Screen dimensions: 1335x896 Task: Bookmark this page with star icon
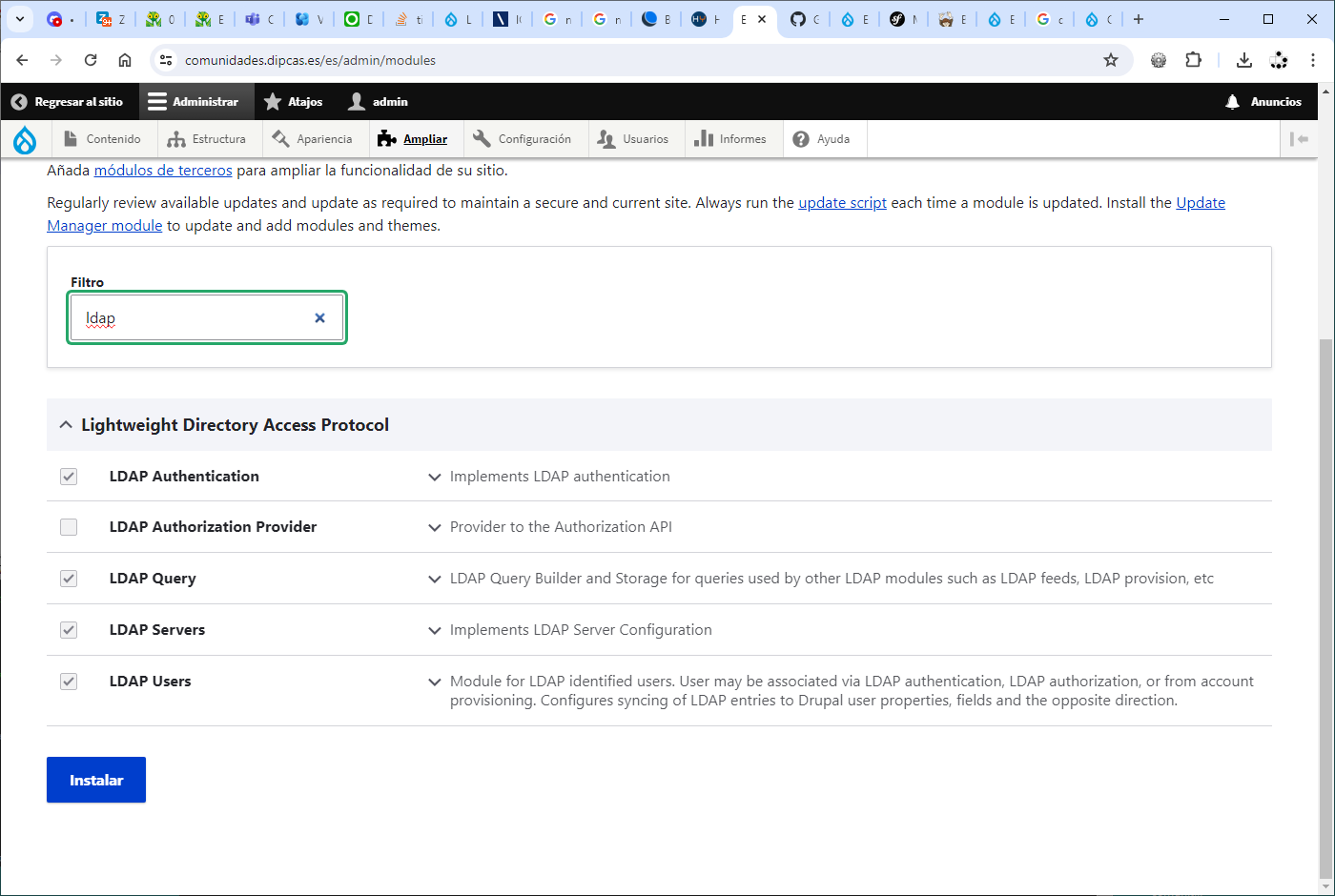1111,60
